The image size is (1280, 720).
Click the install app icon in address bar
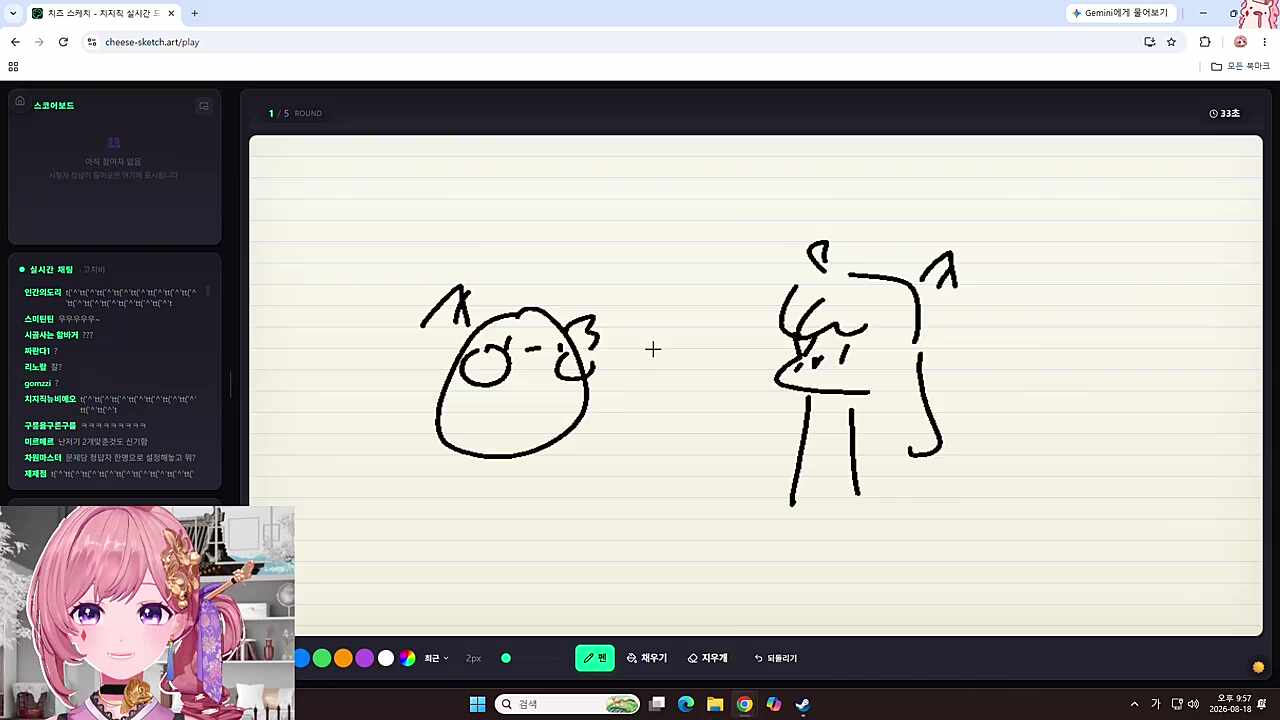coord(1150,42)
